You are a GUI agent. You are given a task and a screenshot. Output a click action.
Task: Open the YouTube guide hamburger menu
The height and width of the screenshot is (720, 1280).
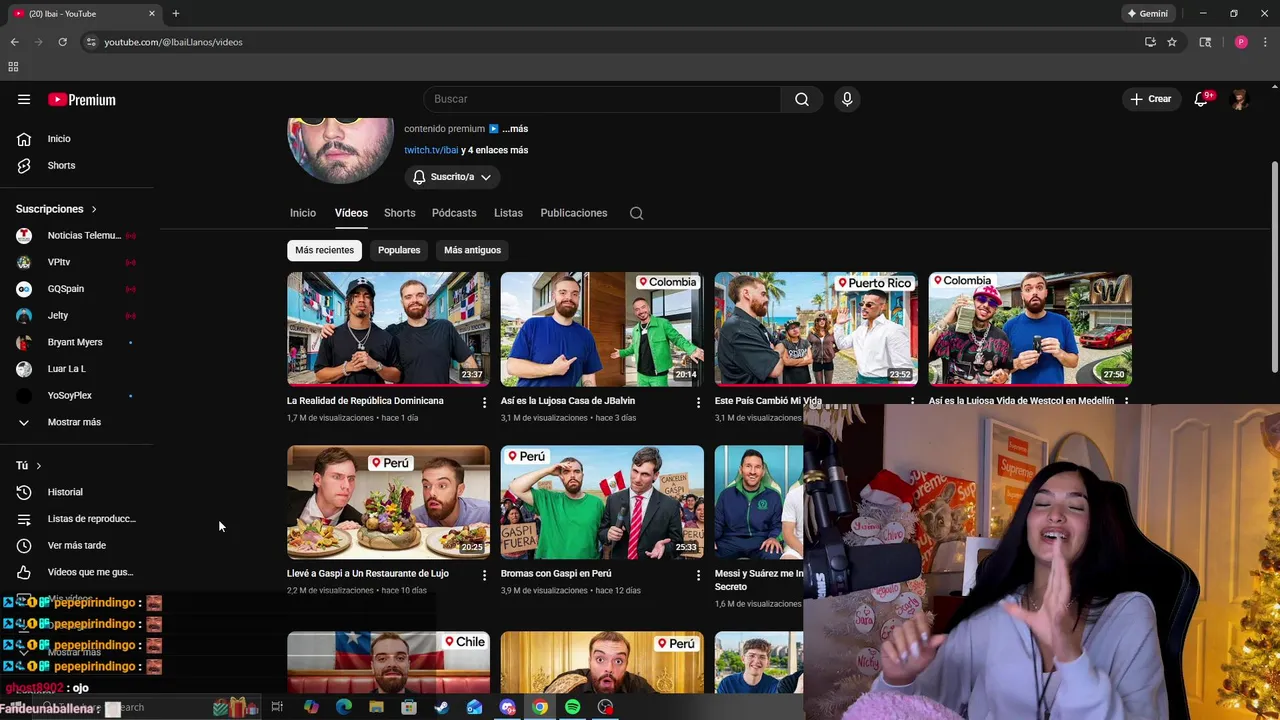pyautogui.click(x=24, y=99)
